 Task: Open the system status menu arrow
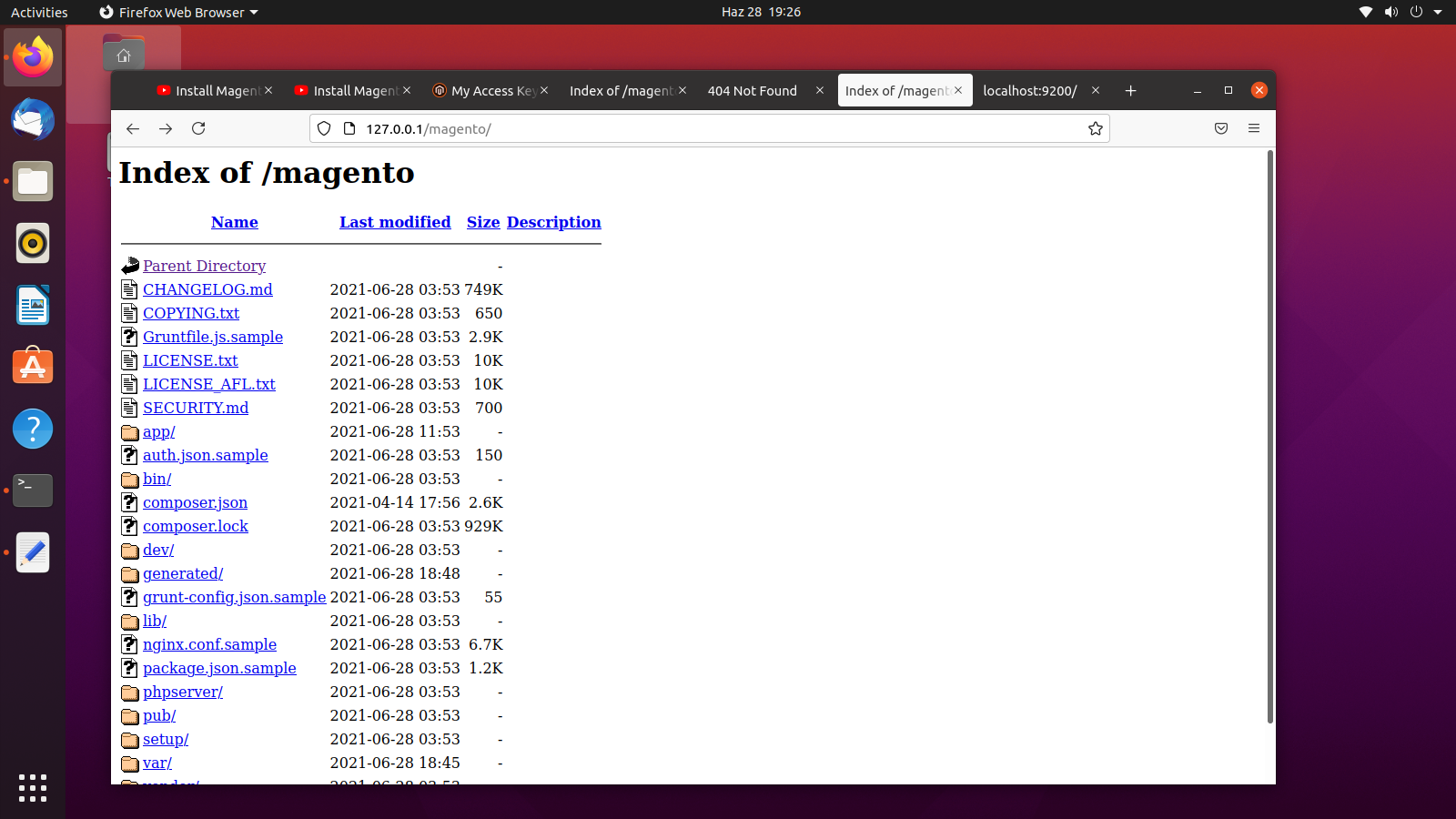pyautogui.click(x=1438, y=12)
